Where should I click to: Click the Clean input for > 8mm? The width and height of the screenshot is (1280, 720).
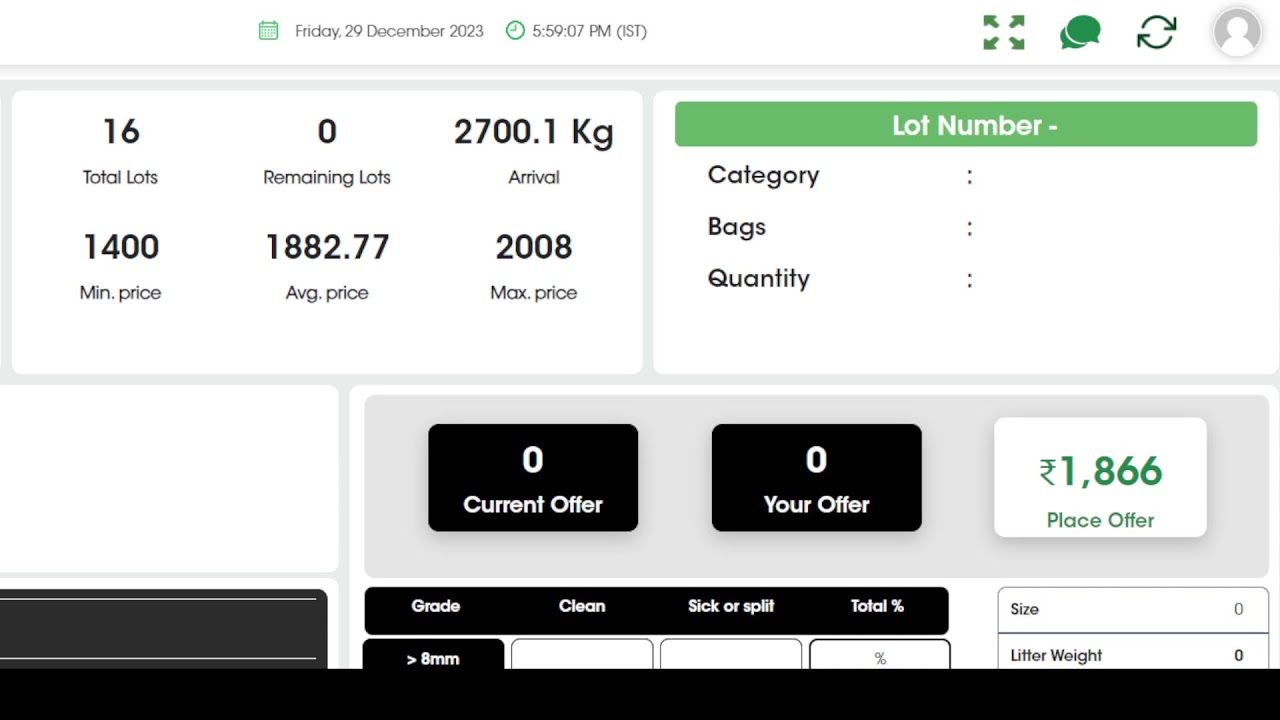[582, 654]
